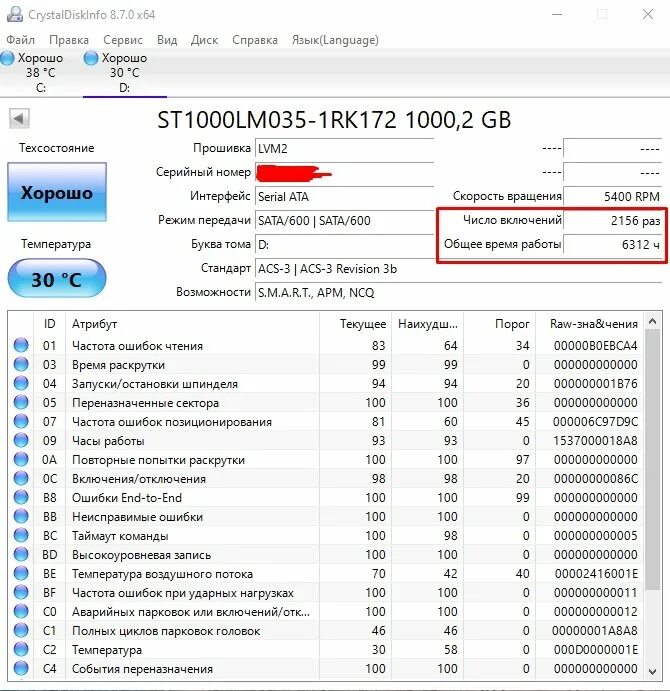This screenshot has width=670, height=691.
Task: Open the Язык(Language) menu
Action: coord(335,40)
